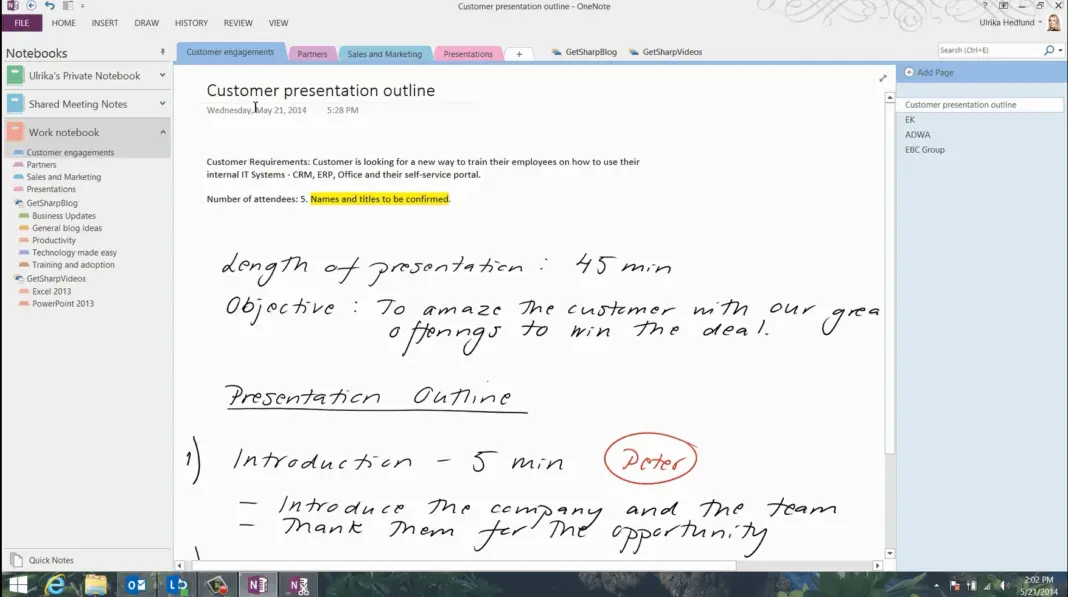Click the Add Page plus icon
This screenshot has width=1068, height=597.
[x=909, y=73]
